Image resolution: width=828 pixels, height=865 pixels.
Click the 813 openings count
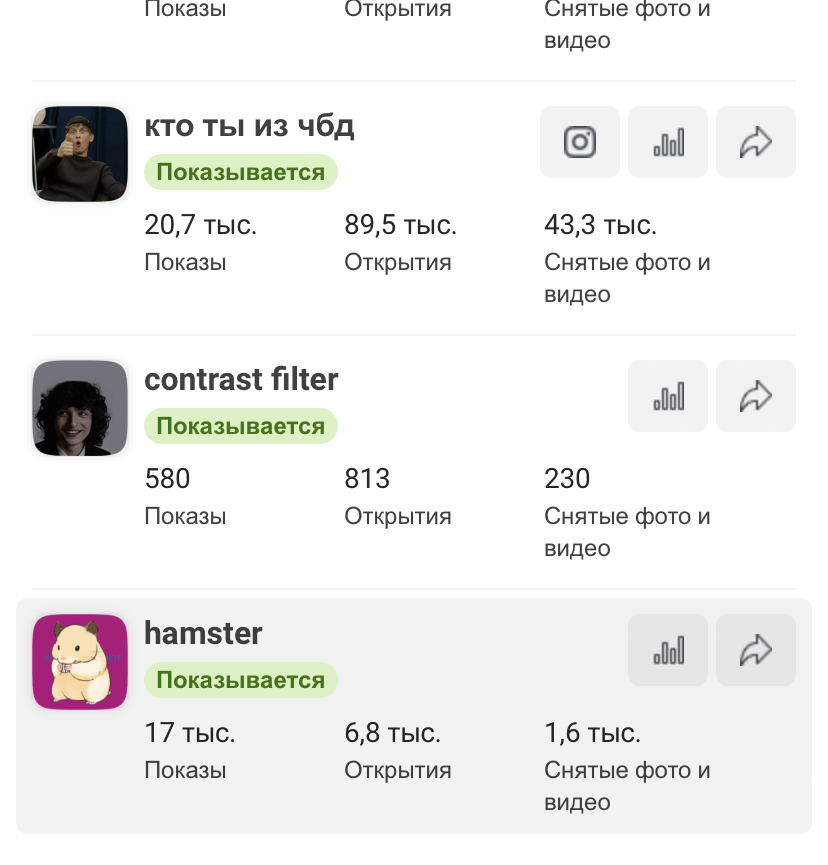(x=367, y=479)
